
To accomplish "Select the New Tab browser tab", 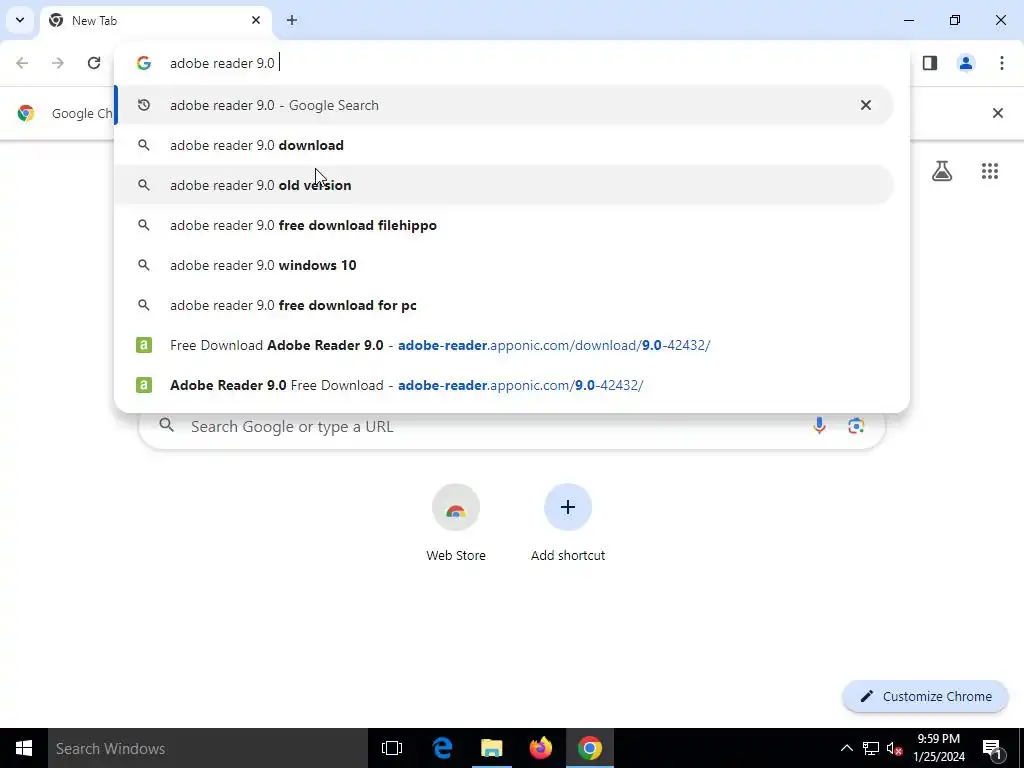I will [155, 20].
